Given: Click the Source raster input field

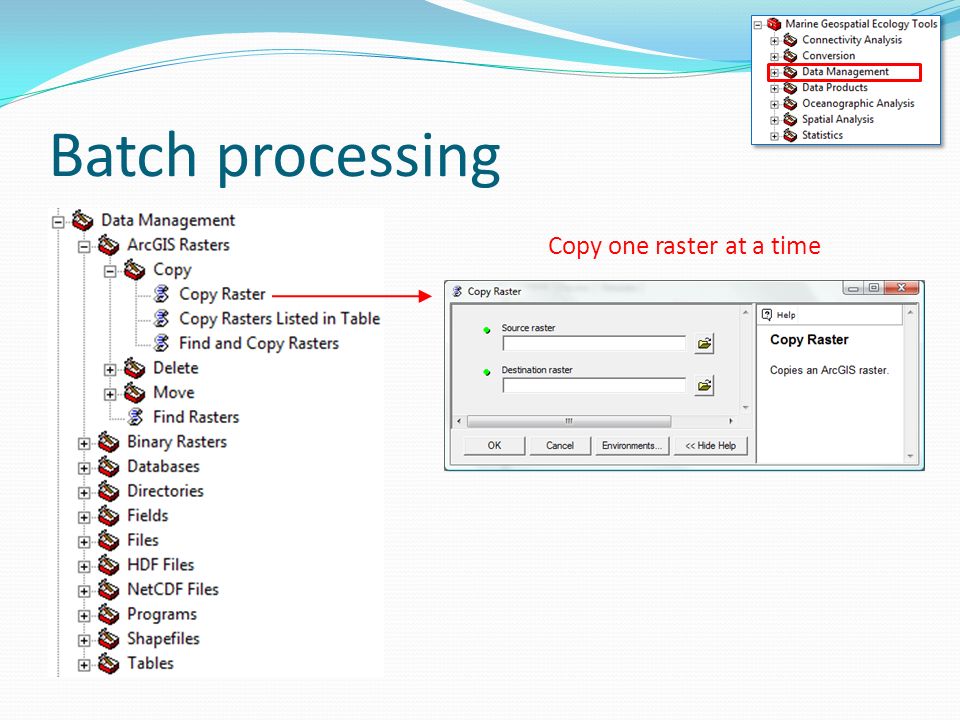Looking at the screenshot, I should pyautogui.click(x=593, y=343).
